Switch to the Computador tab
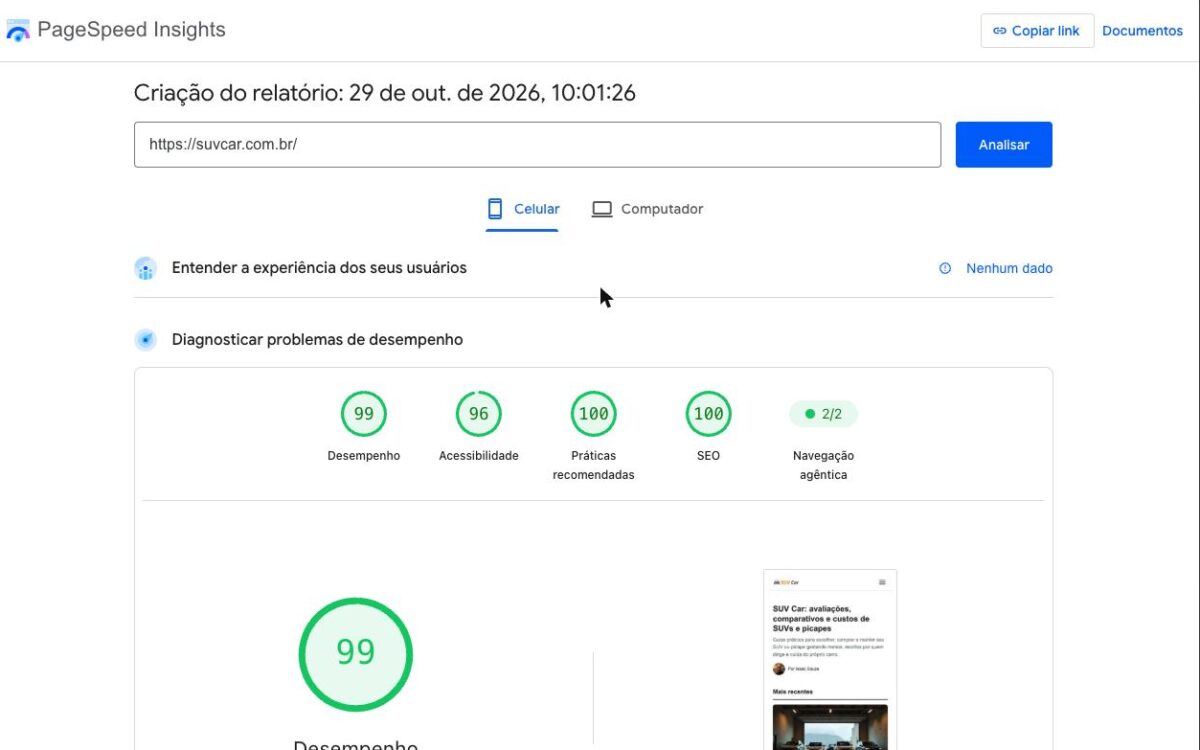This screenshot has height=750, width=1200. click(647, 209)
